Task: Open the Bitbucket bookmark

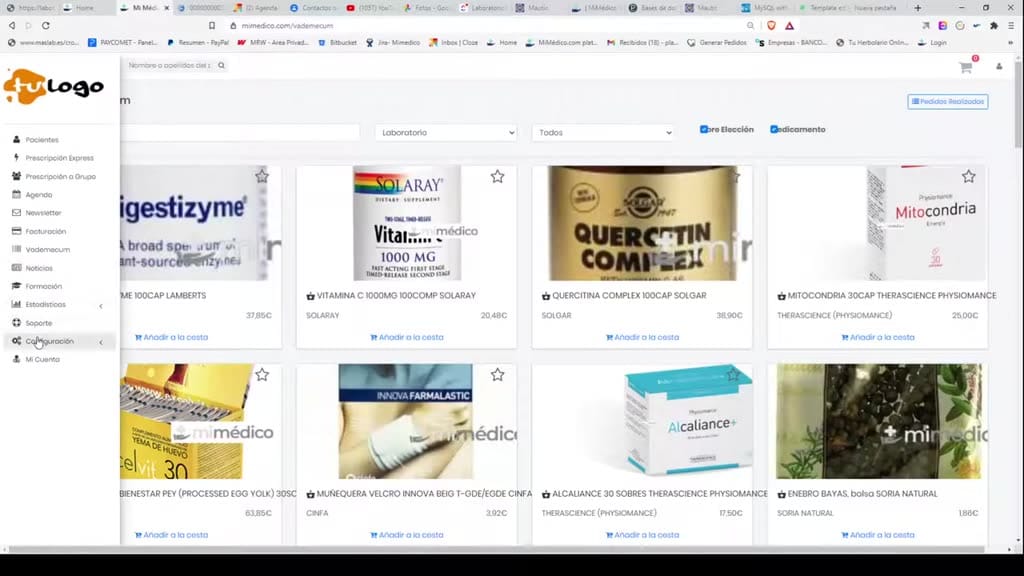Action: 338,42
